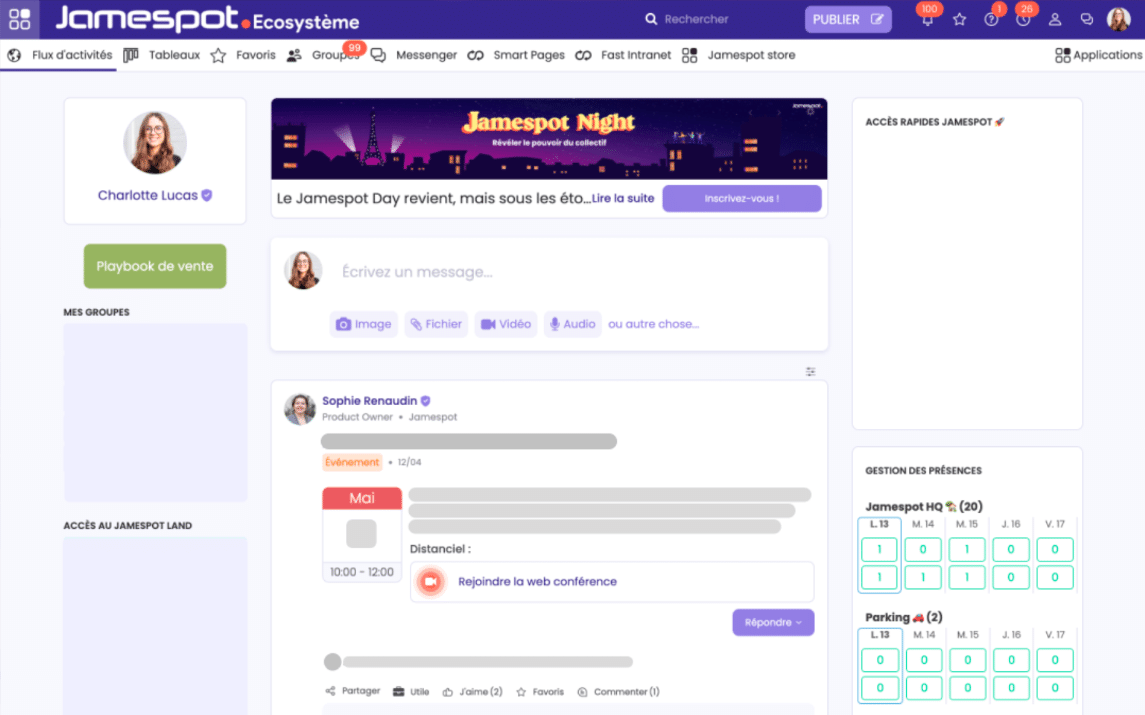
Task: Open the help question mark icon
Action: click(991, 19)
